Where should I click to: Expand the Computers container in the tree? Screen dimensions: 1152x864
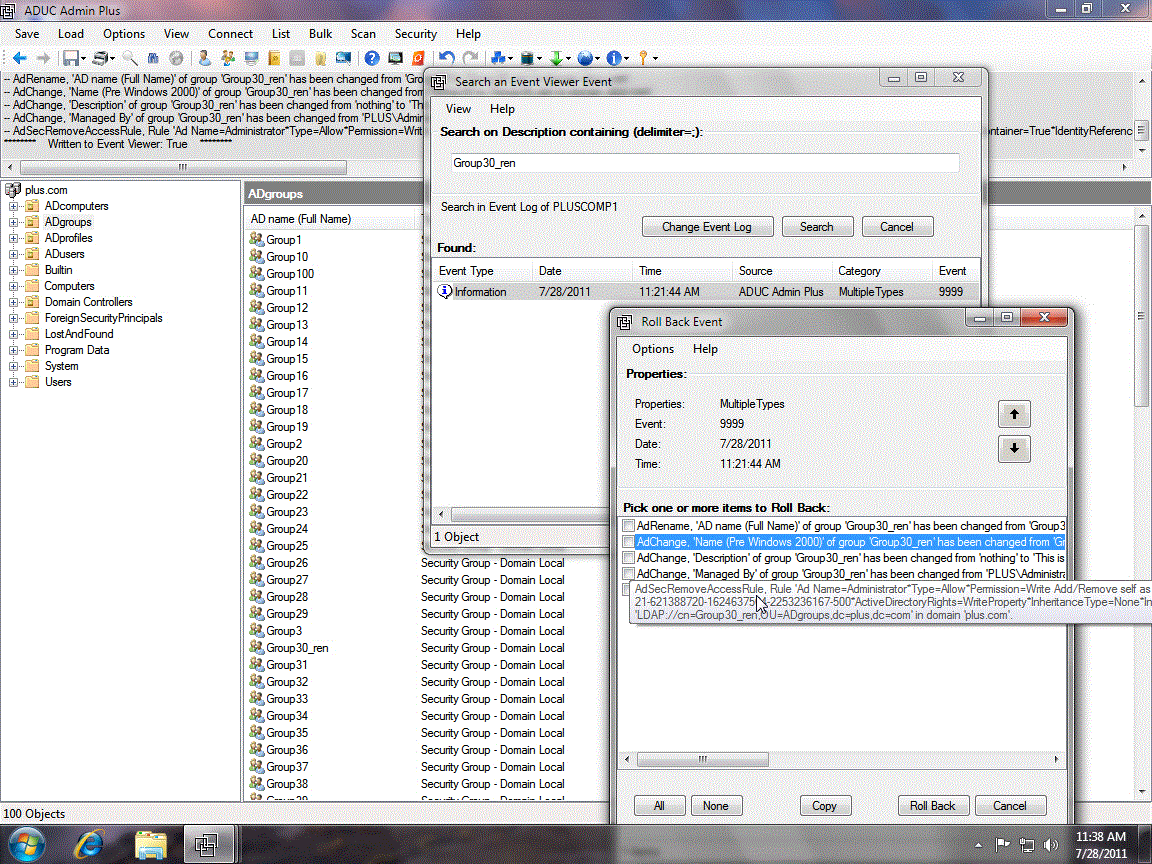[x=15, y=286]
